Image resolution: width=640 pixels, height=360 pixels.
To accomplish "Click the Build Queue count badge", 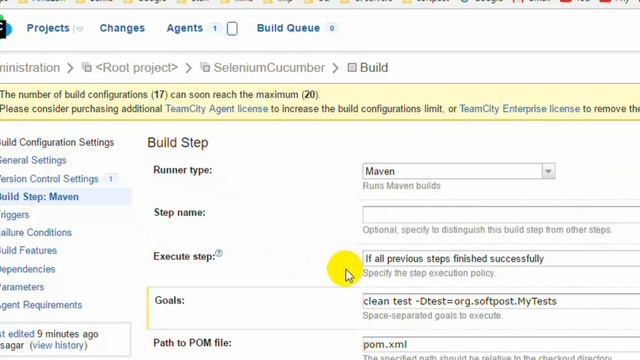I will 332,28.
